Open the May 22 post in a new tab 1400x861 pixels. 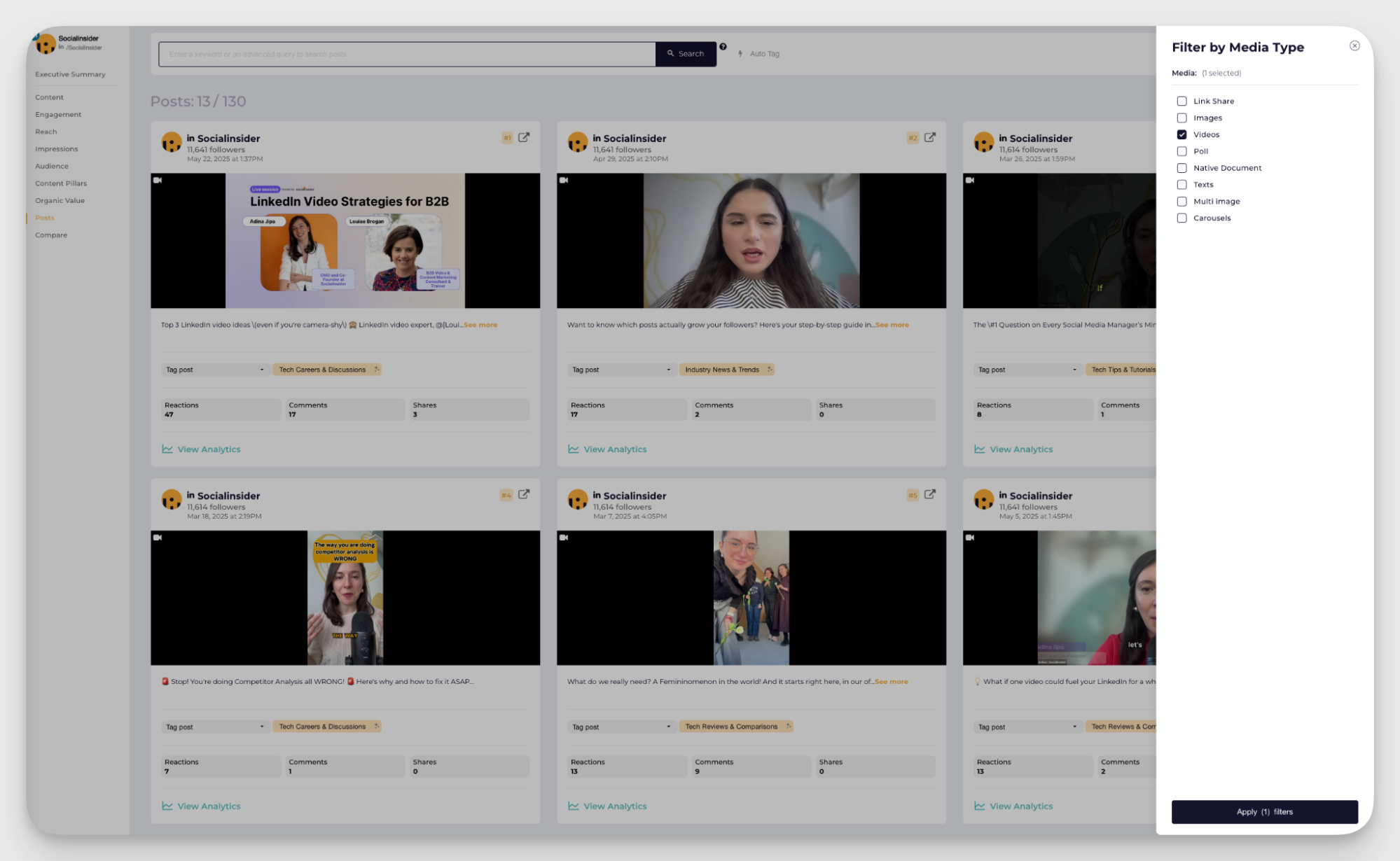coord(524,137)
